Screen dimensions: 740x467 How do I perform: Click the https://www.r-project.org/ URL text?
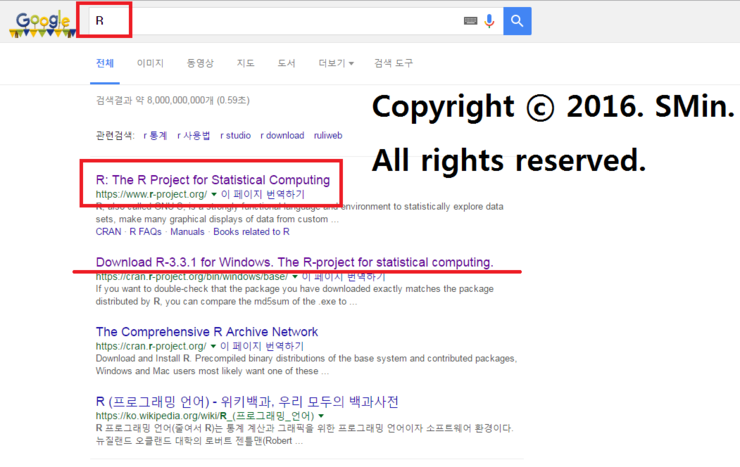pyautogui.click(x=151, y=194)
